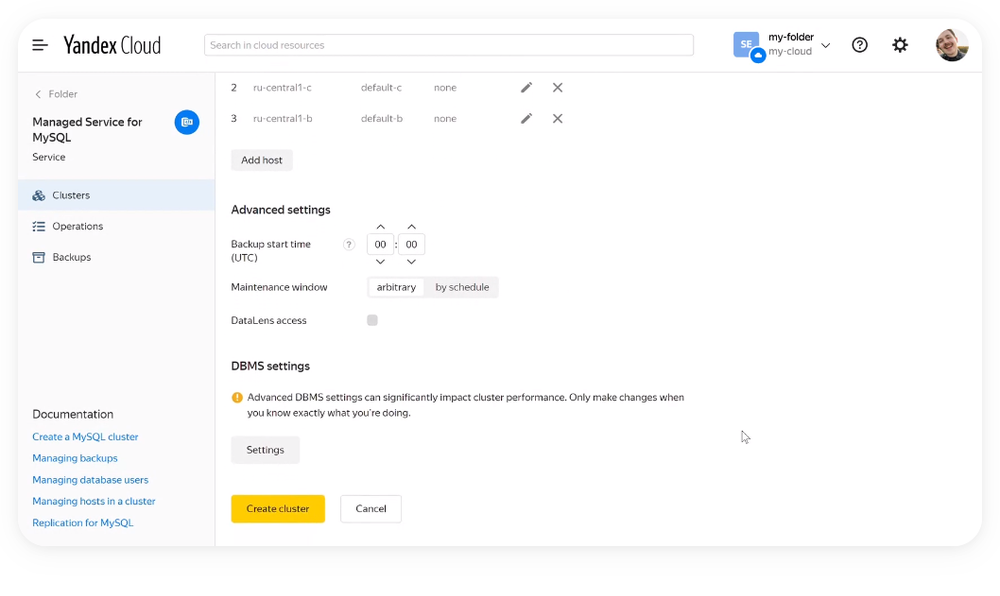Click the default-c subnet cell

(381, 87)
